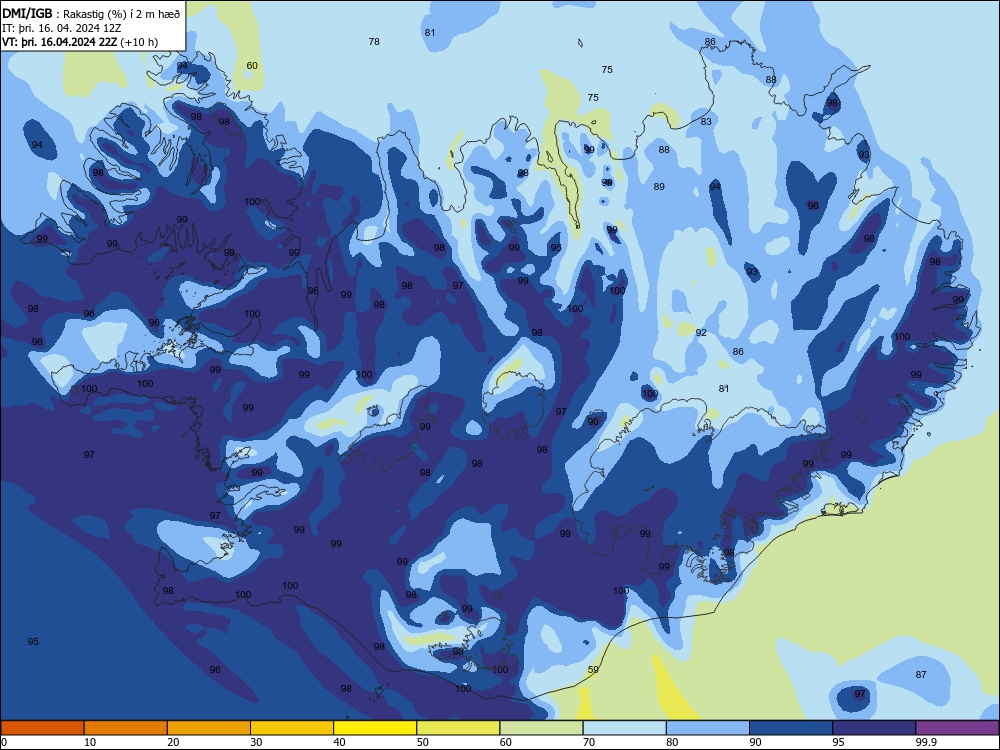Click the 'DMI/IGB' title text
The image size is (1000, 750).
tap(27, 13)
